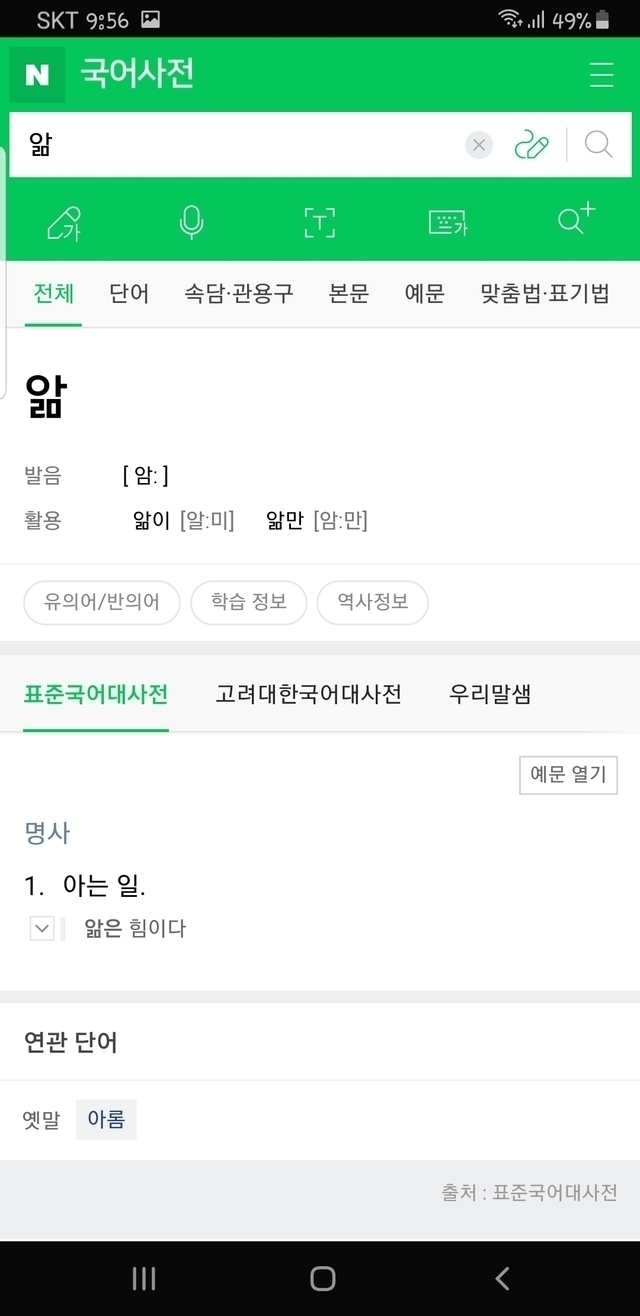The height and width of the screenshot is (1316, 640).
Task: Expand the example sentence chevron
Action: click(42, 929)
